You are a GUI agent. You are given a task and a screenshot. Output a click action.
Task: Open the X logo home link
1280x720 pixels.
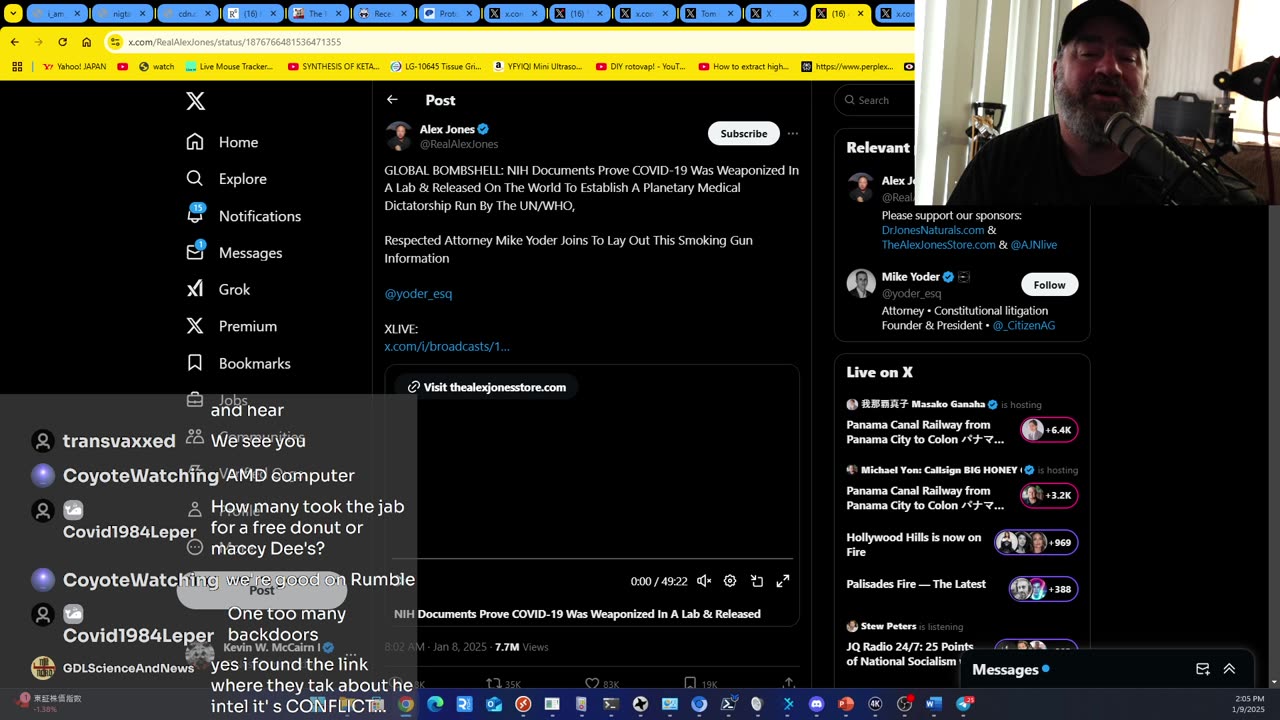[x=196, y=101]
